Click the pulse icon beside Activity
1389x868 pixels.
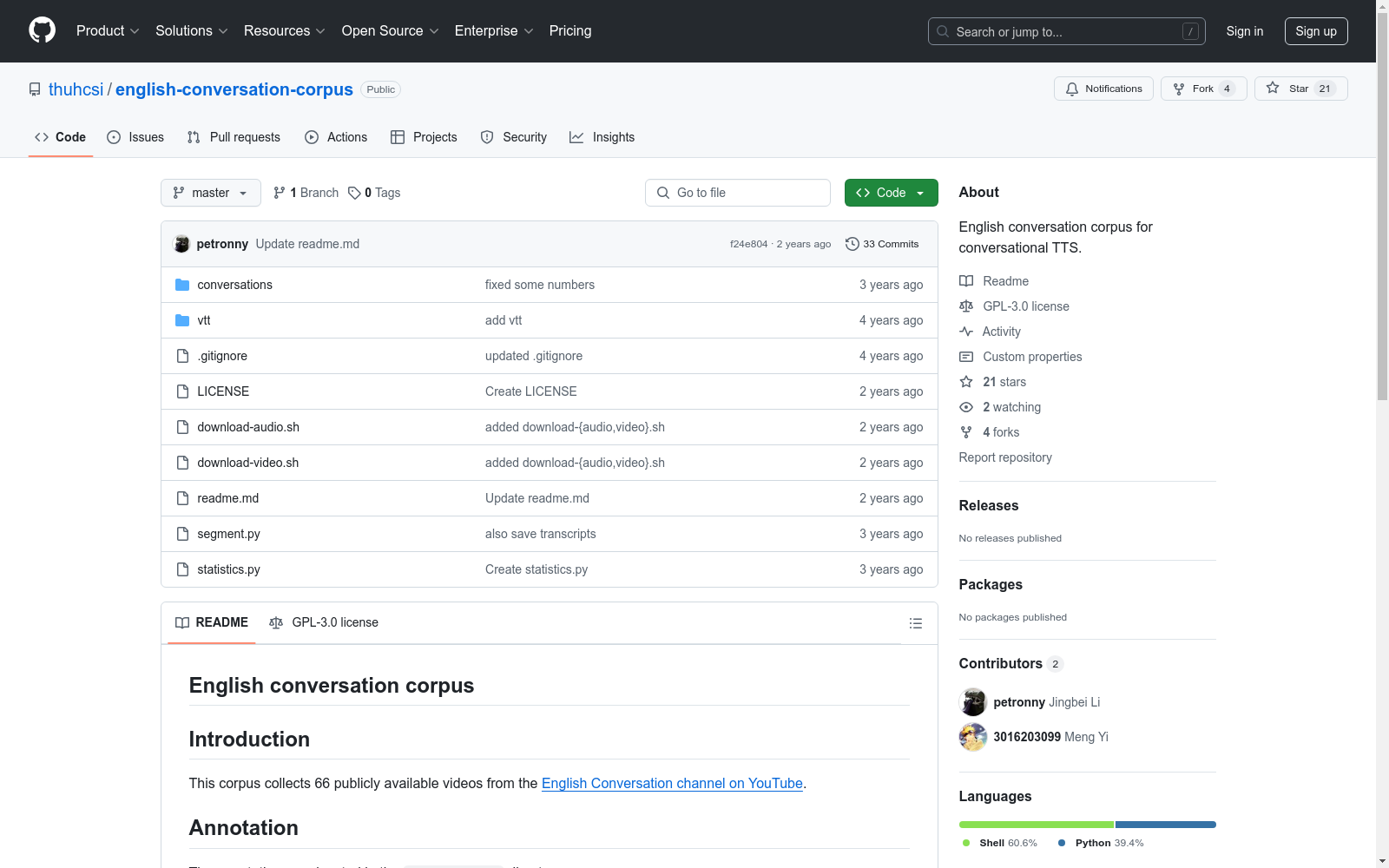point(966,332)
